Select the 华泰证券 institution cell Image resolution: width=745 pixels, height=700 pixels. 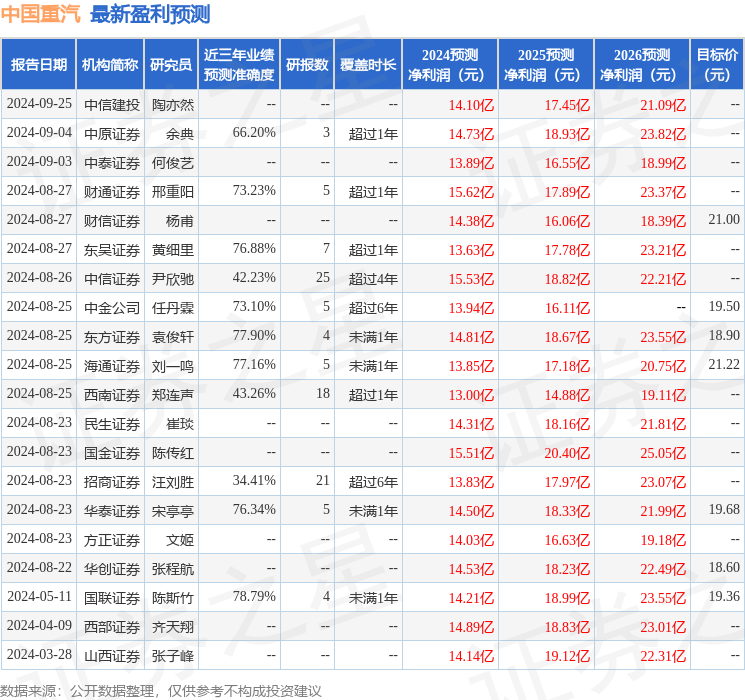pos(112,511)
